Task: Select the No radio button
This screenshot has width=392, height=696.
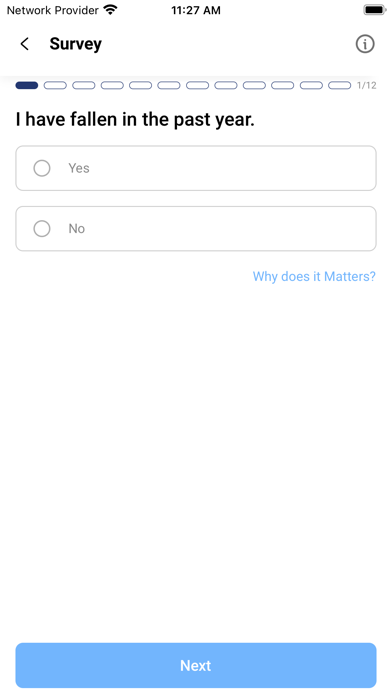Action: [42, 229]
